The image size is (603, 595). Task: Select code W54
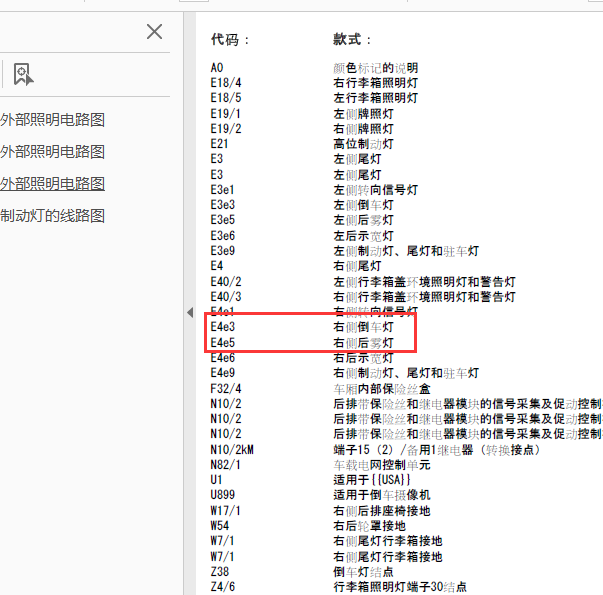click(220, 526)
